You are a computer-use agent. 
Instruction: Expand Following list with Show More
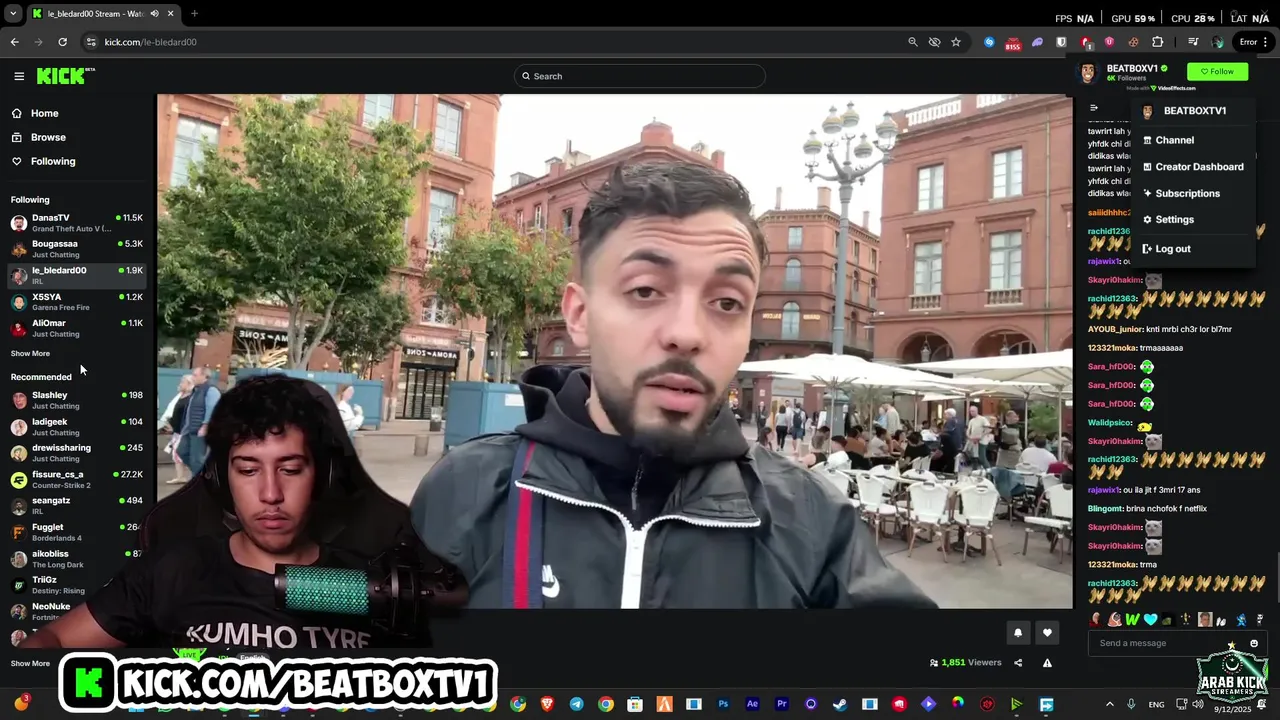(x=30, y=353)
